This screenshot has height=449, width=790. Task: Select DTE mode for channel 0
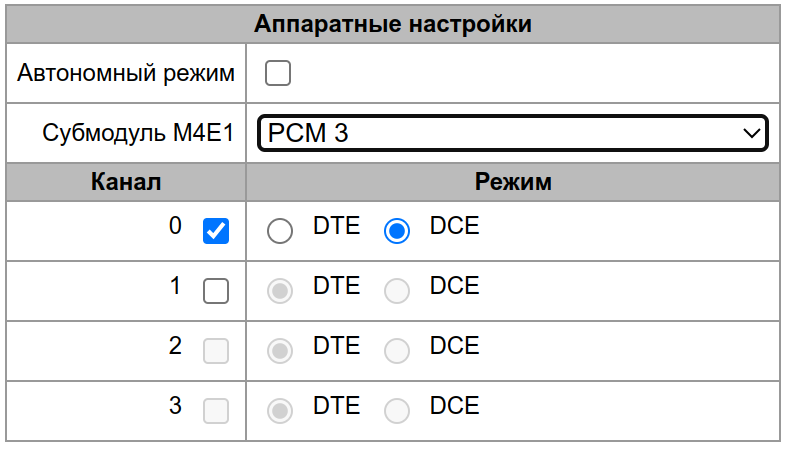point(280,231)
